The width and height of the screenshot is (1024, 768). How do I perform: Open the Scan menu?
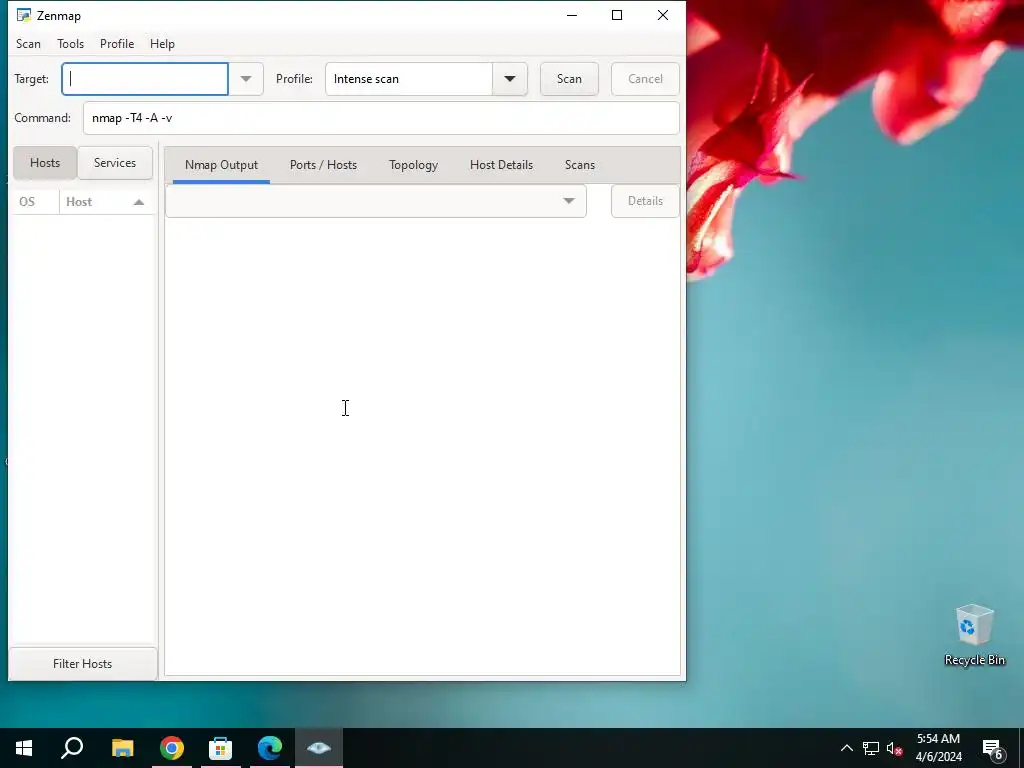coord(28,44)
